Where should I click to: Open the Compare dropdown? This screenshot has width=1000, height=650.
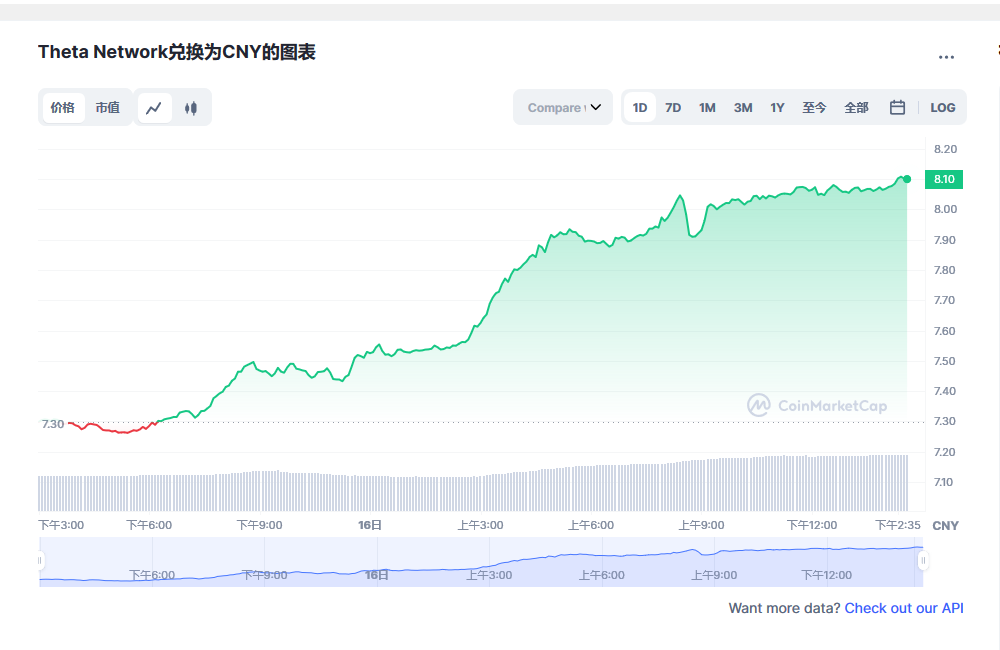coord(563,107)
